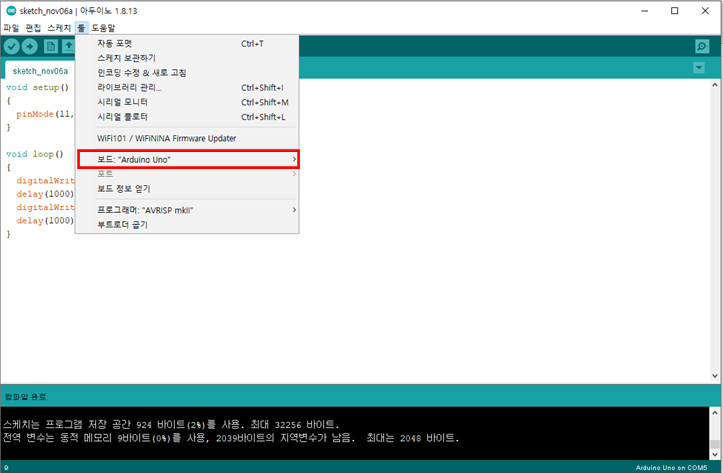Close the Arduino IDE window
Image resolution: width=723 pixels, height=473 pixels.
[x=705, y=11]
